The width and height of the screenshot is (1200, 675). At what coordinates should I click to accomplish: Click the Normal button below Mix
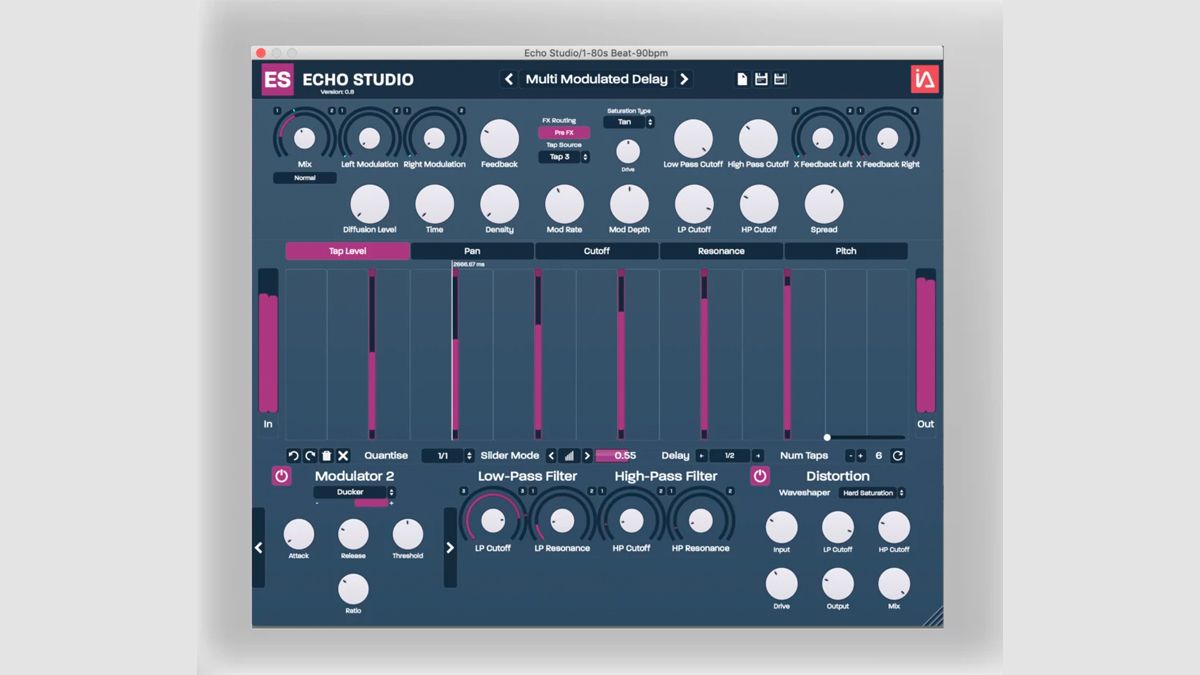point(305,177)
